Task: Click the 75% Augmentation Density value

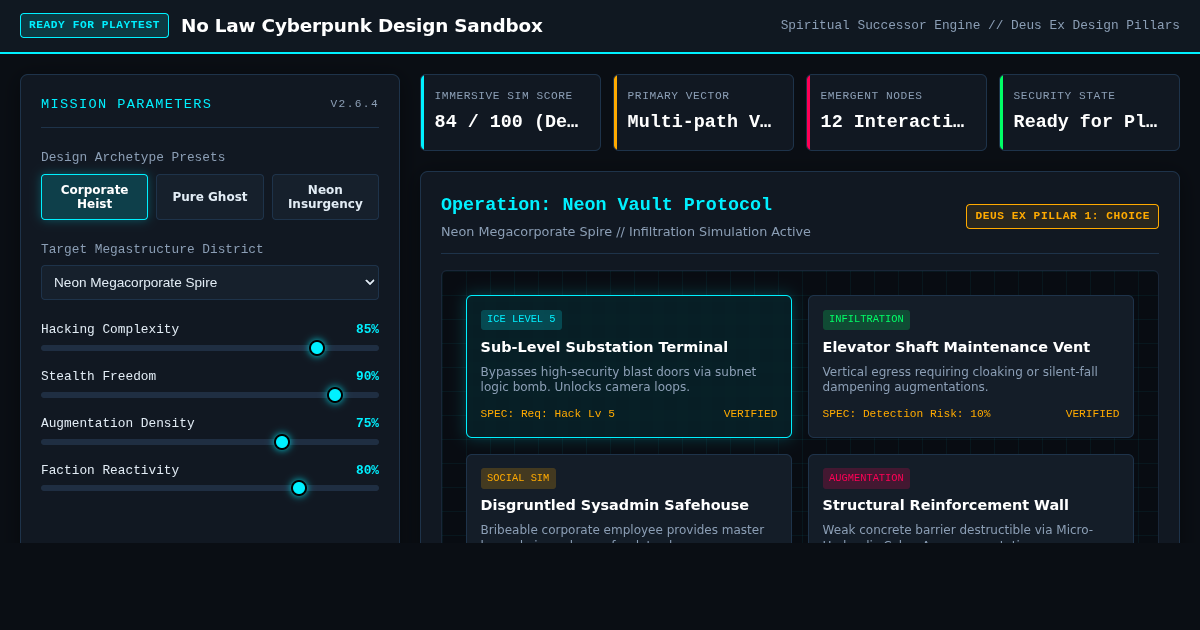Action: click(367, 423)
